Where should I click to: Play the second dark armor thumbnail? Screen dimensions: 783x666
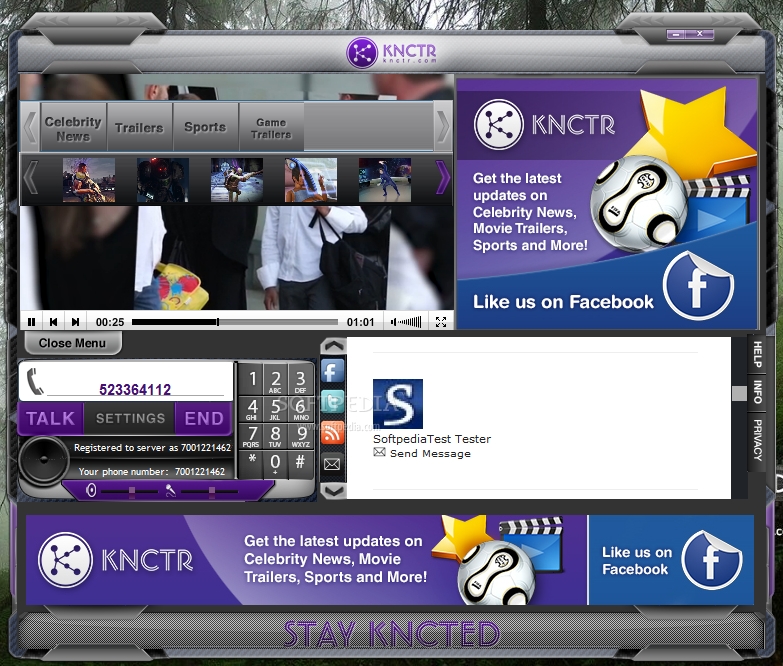click(163, 180)
